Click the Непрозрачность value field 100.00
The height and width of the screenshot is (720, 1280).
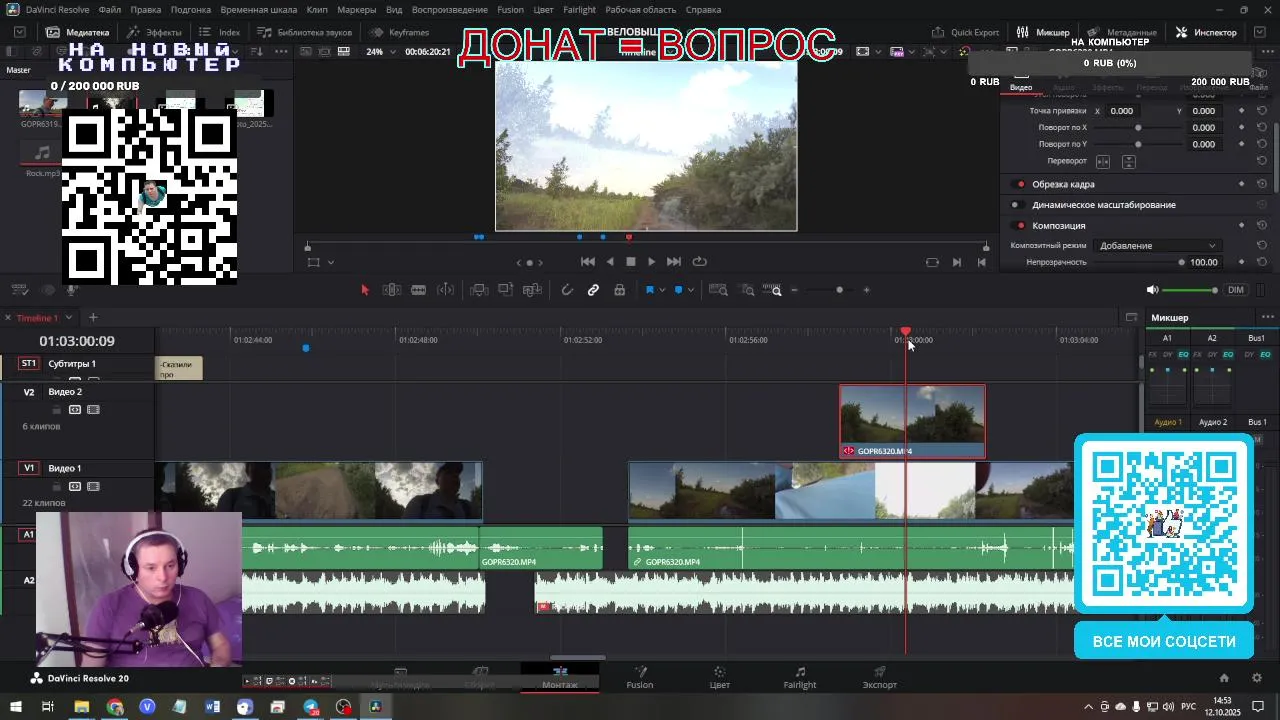pyautogui.click(x=1204, y=263)
